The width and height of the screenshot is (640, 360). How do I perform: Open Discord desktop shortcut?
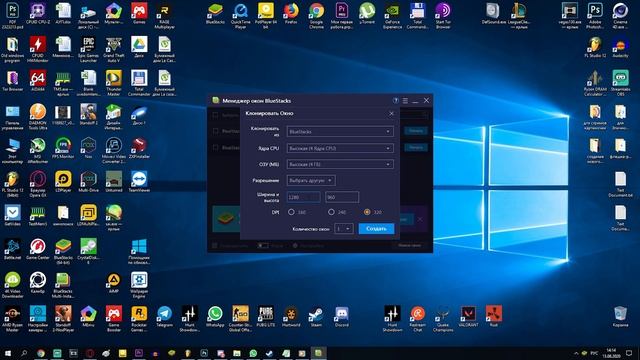tap(342, 317)
